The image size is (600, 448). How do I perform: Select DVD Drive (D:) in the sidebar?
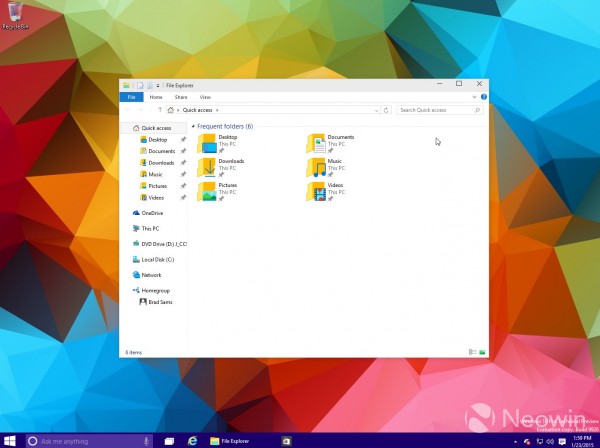click(x=158, y=243)
